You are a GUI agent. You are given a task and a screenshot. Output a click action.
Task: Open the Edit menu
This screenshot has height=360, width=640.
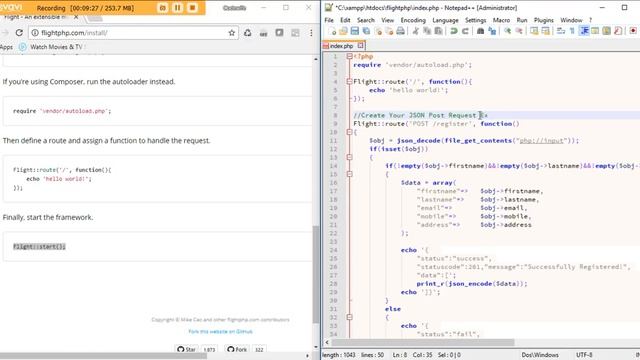[x=345, y=20]
